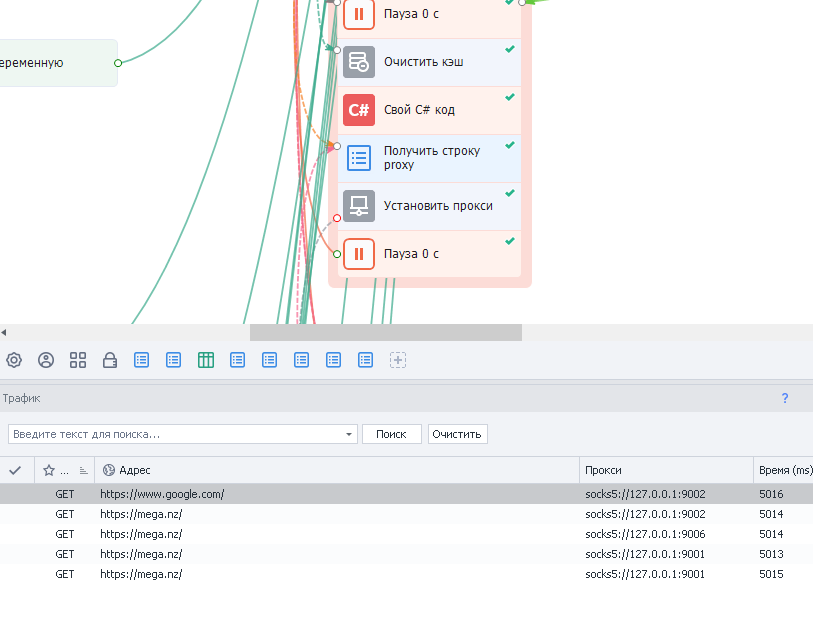This screenshot has height=617, width=813.
Task: Open the four-squares grid panel icon
Action: click(78, 360)
